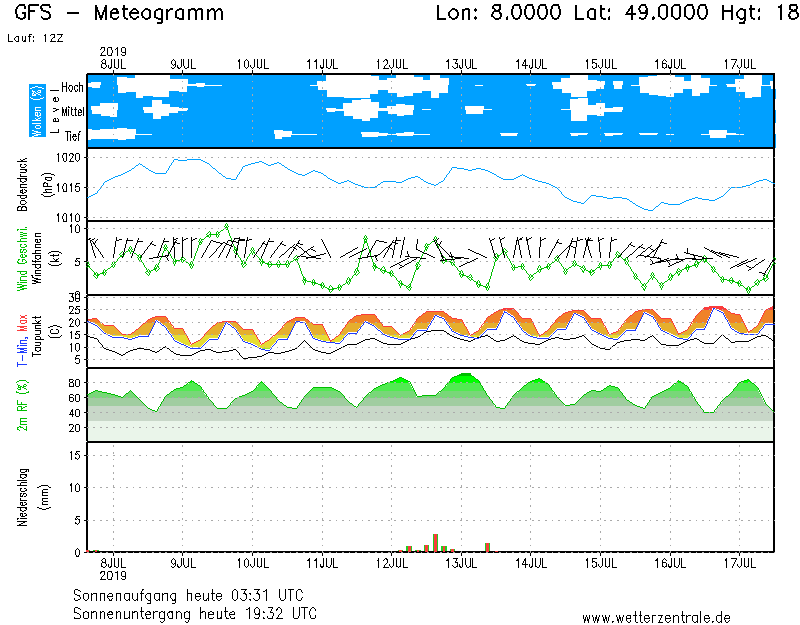Click the 80 tick on the humidity axis
Screen dimensions: 800x625
pyautogui.click(x=74, y=383)
